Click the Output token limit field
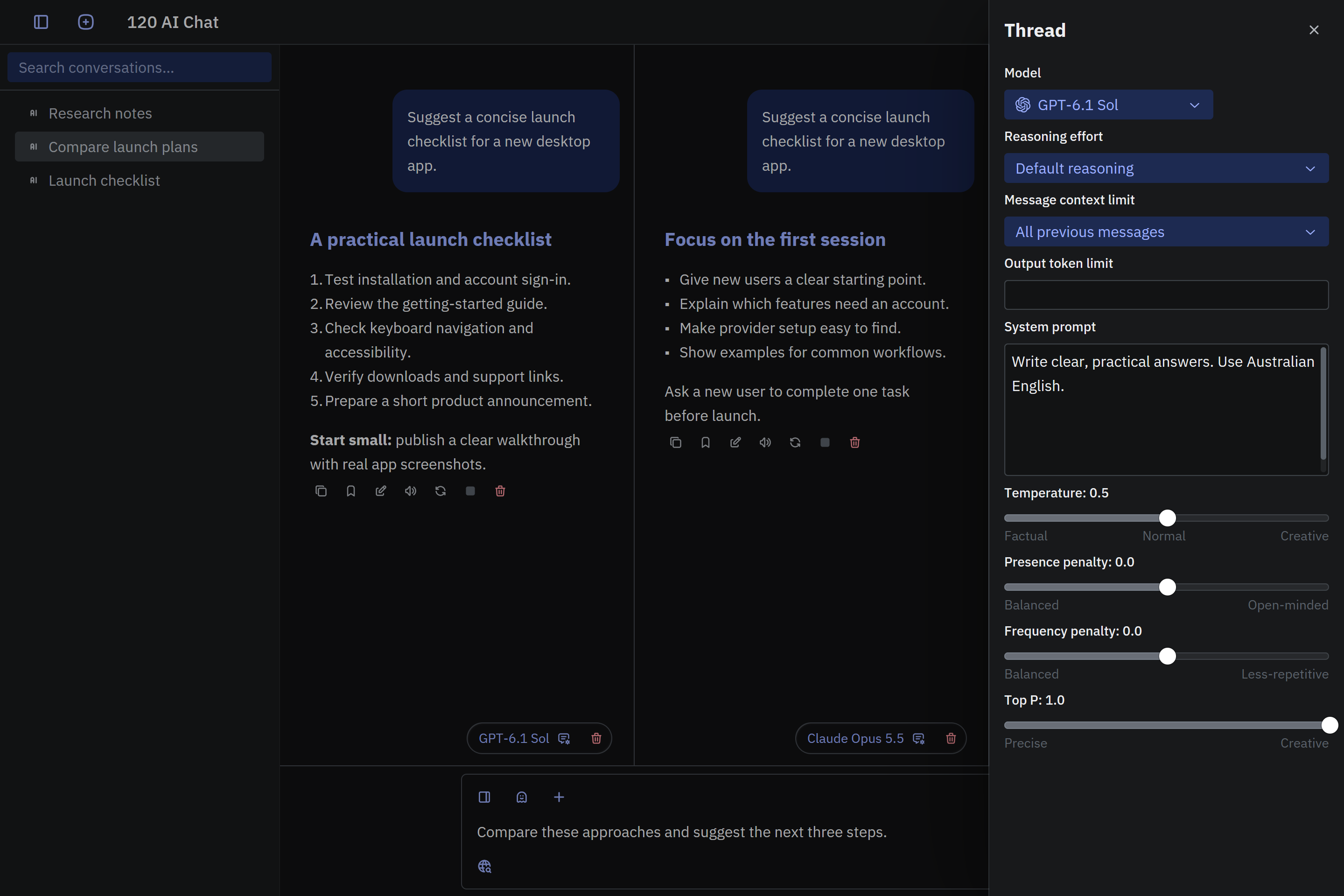The image size is (1344, 896). (1166, 295)
